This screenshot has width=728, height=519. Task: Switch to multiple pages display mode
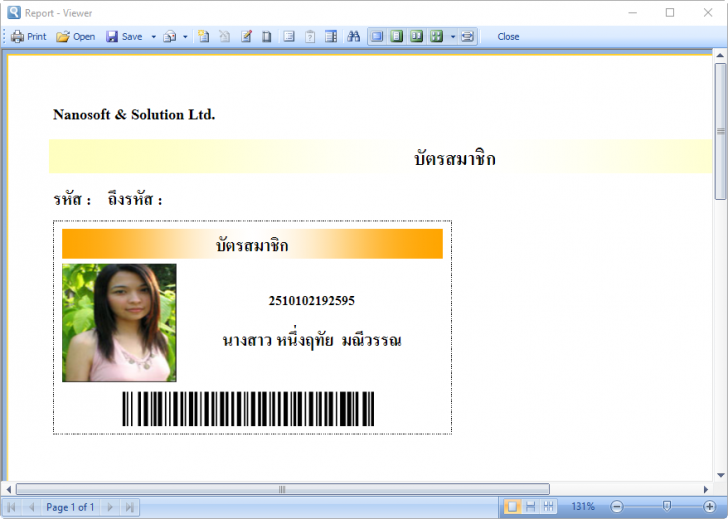pos(548,506)
